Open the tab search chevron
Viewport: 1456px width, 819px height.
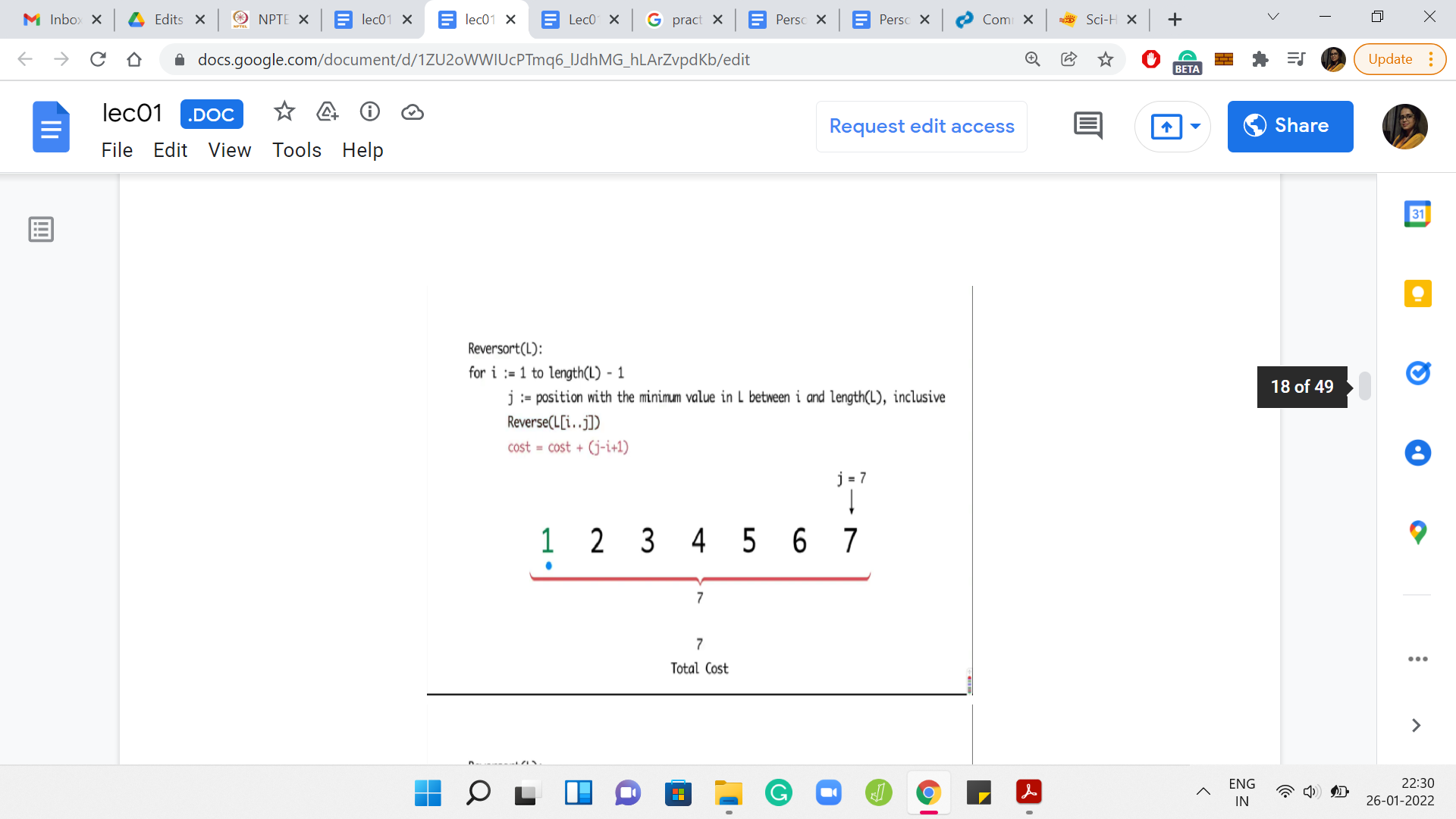[x=1273, y=17]
